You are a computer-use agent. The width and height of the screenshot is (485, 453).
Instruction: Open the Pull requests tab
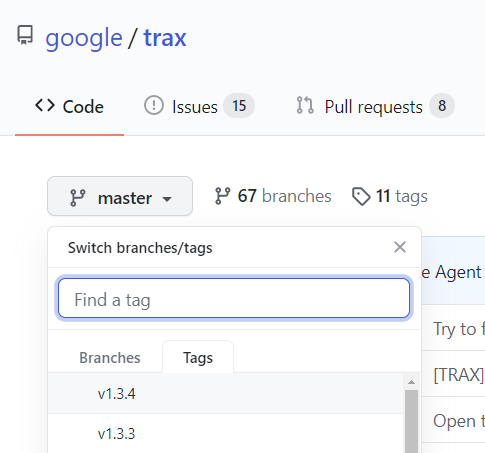point(375,106)
